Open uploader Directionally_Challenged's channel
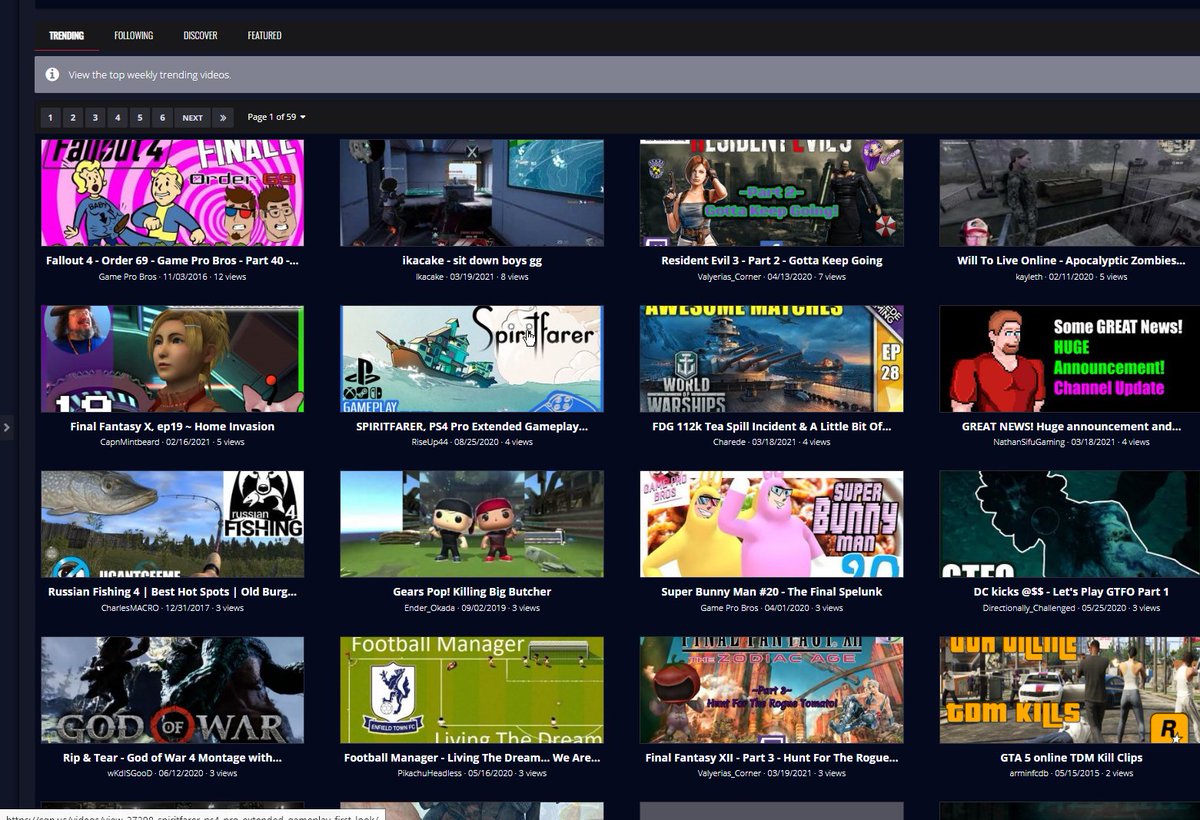The height and width of the screenshot is (820, 1200). coord(1028,608)
